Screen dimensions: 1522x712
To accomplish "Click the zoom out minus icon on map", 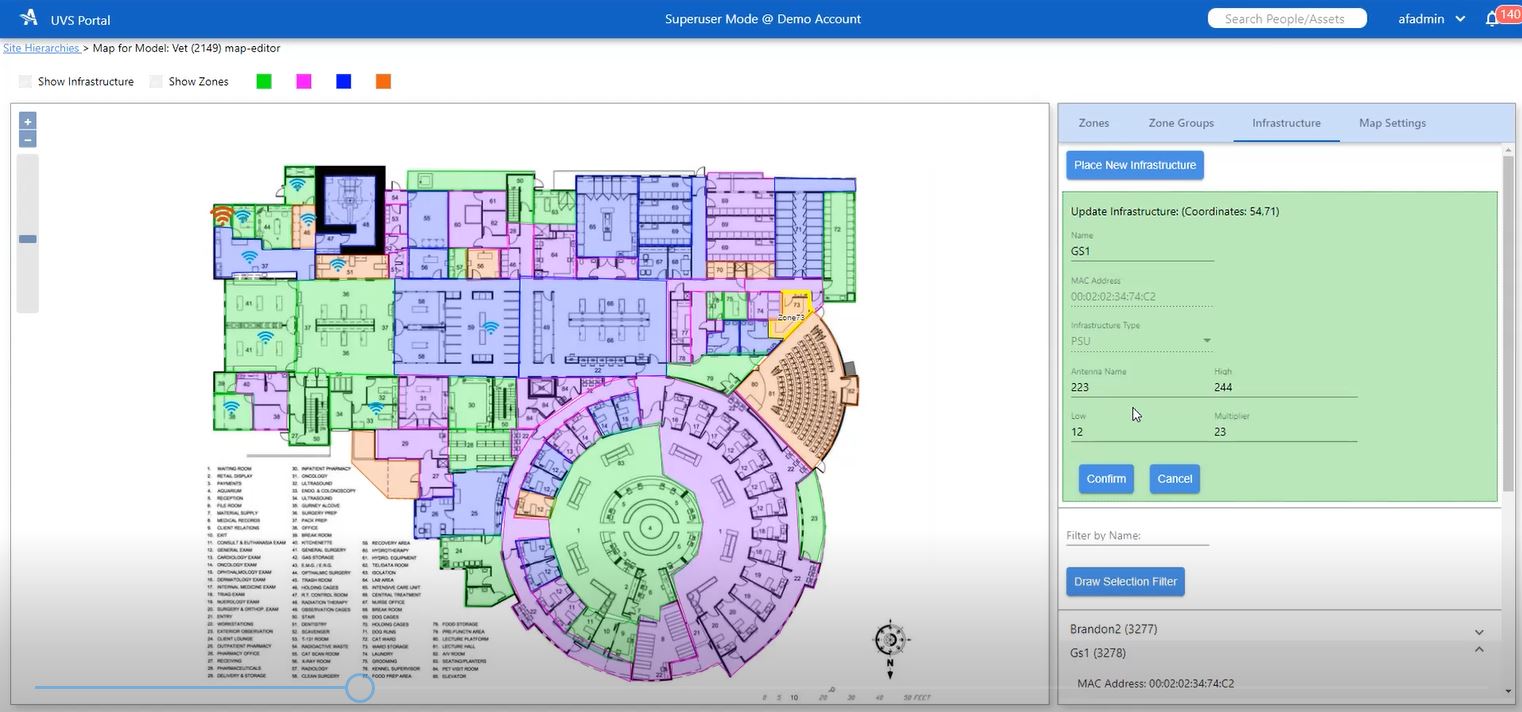I will click(27, 139).
